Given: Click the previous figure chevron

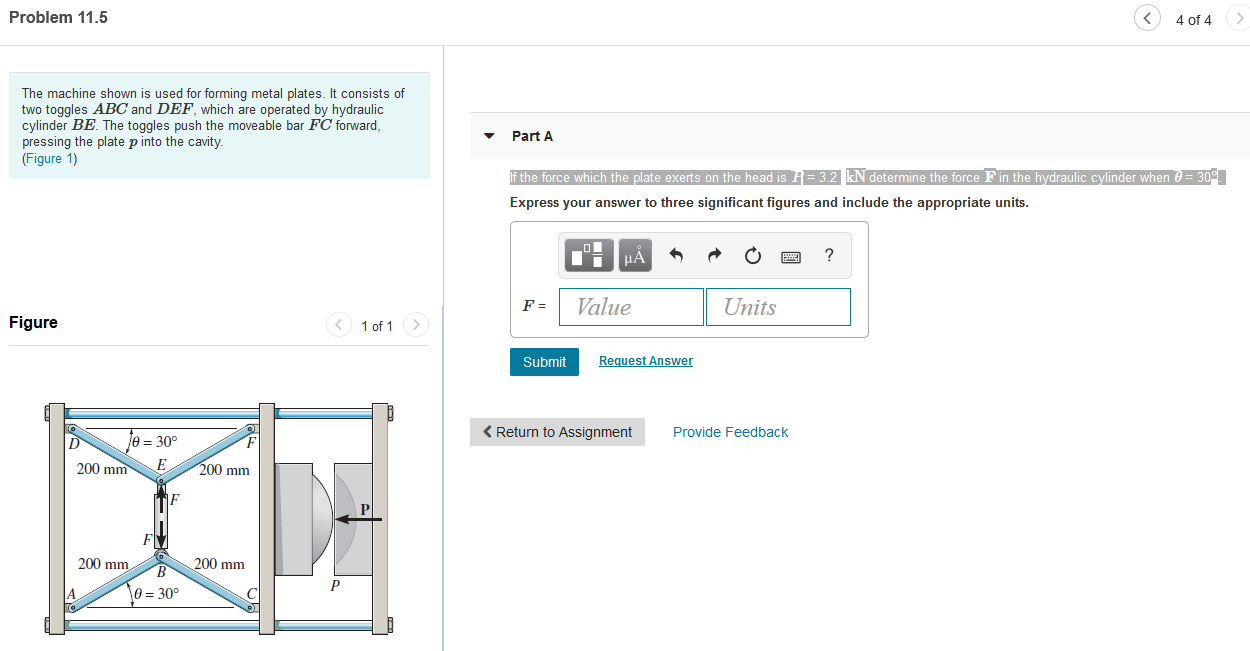Looking at the screenshot, I should click(x=338, y=324).
